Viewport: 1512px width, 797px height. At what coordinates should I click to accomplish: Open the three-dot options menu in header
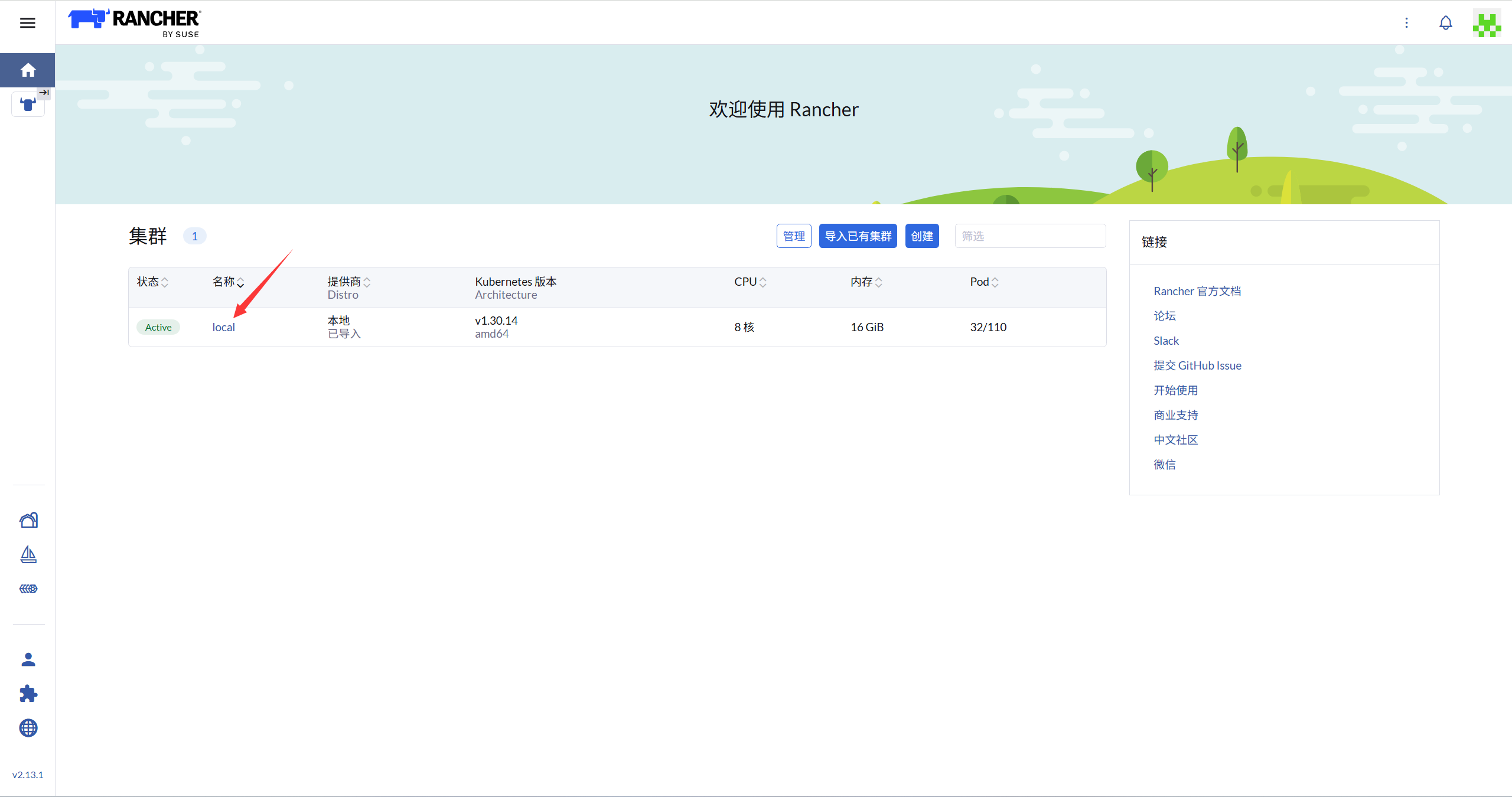point(1406,23)
